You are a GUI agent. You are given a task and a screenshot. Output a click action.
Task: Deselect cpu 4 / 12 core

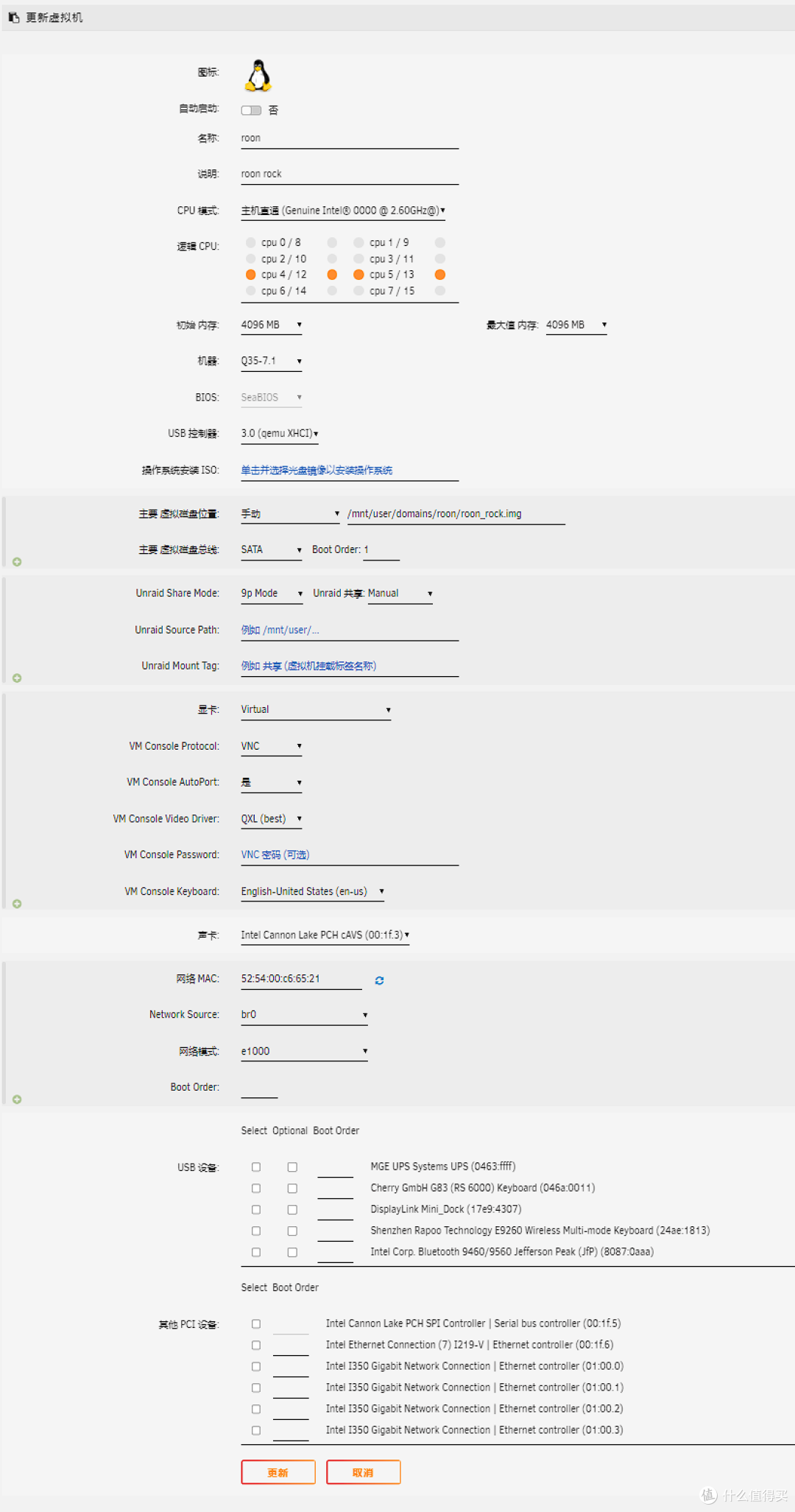(x=251, y=275)
